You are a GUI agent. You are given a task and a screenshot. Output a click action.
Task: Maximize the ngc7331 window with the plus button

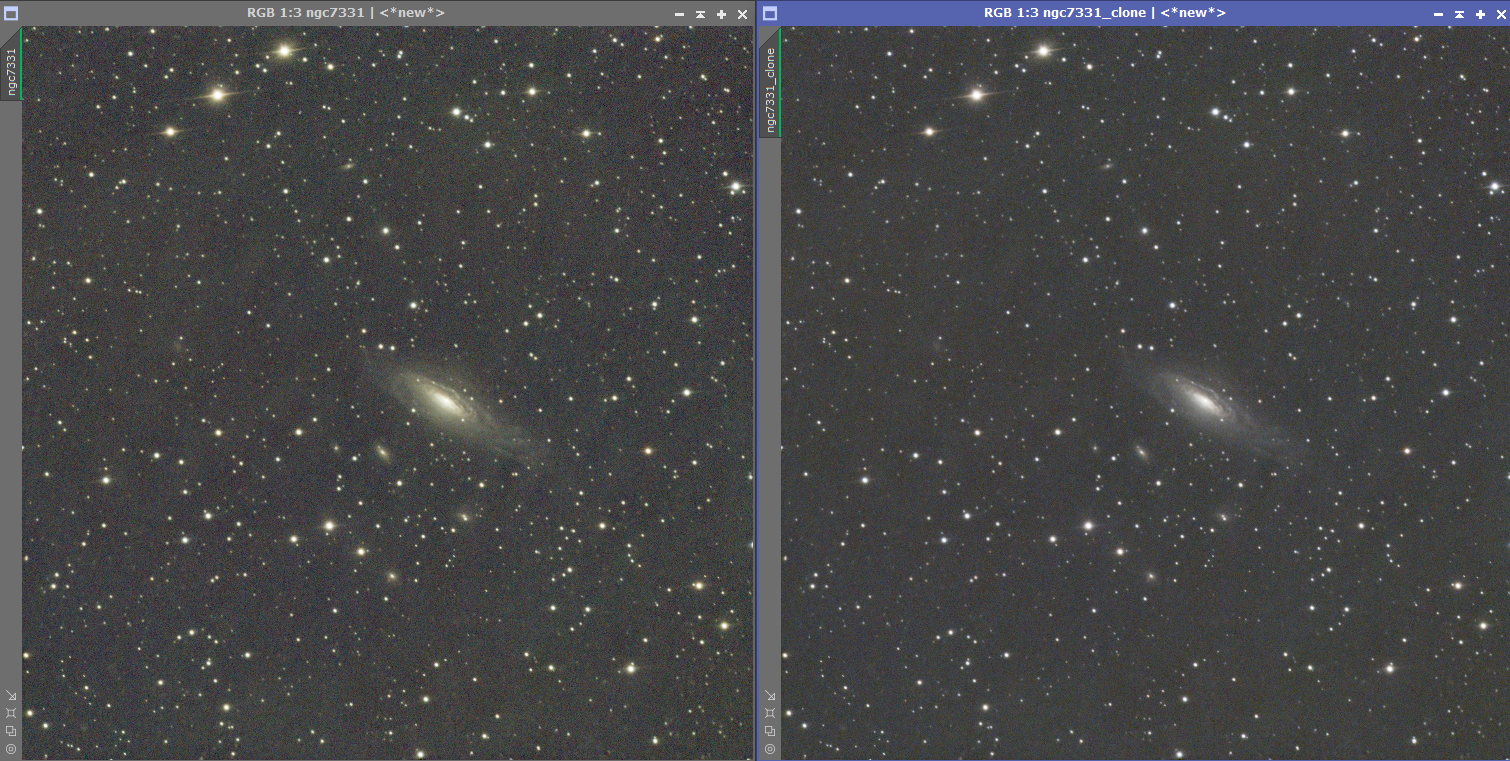click(721, 14)
